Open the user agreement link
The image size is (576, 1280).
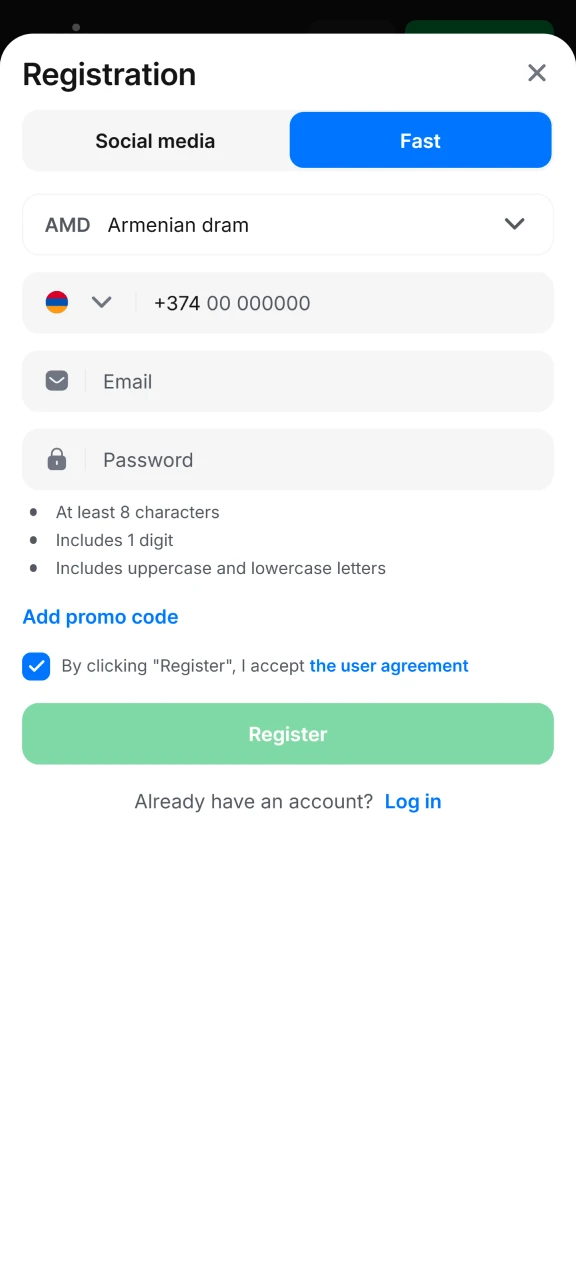click(x=389, y=666)
